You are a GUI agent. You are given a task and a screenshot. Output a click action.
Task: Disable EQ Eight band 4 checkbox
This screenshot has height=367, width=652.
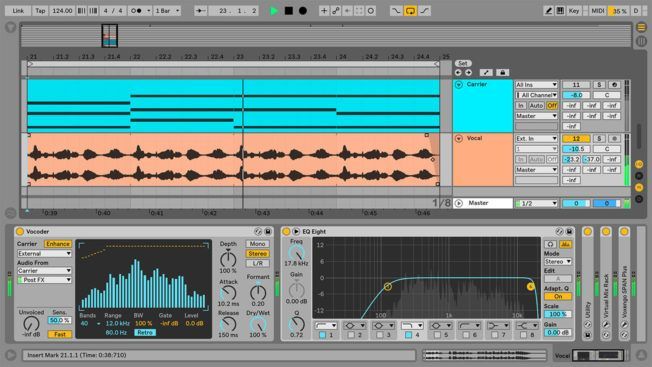(408, 335)
